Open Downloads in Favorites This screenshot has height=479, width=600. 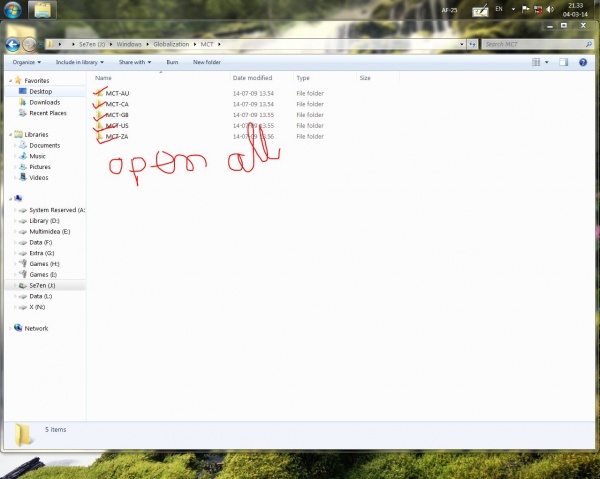[x=45, y=102]
